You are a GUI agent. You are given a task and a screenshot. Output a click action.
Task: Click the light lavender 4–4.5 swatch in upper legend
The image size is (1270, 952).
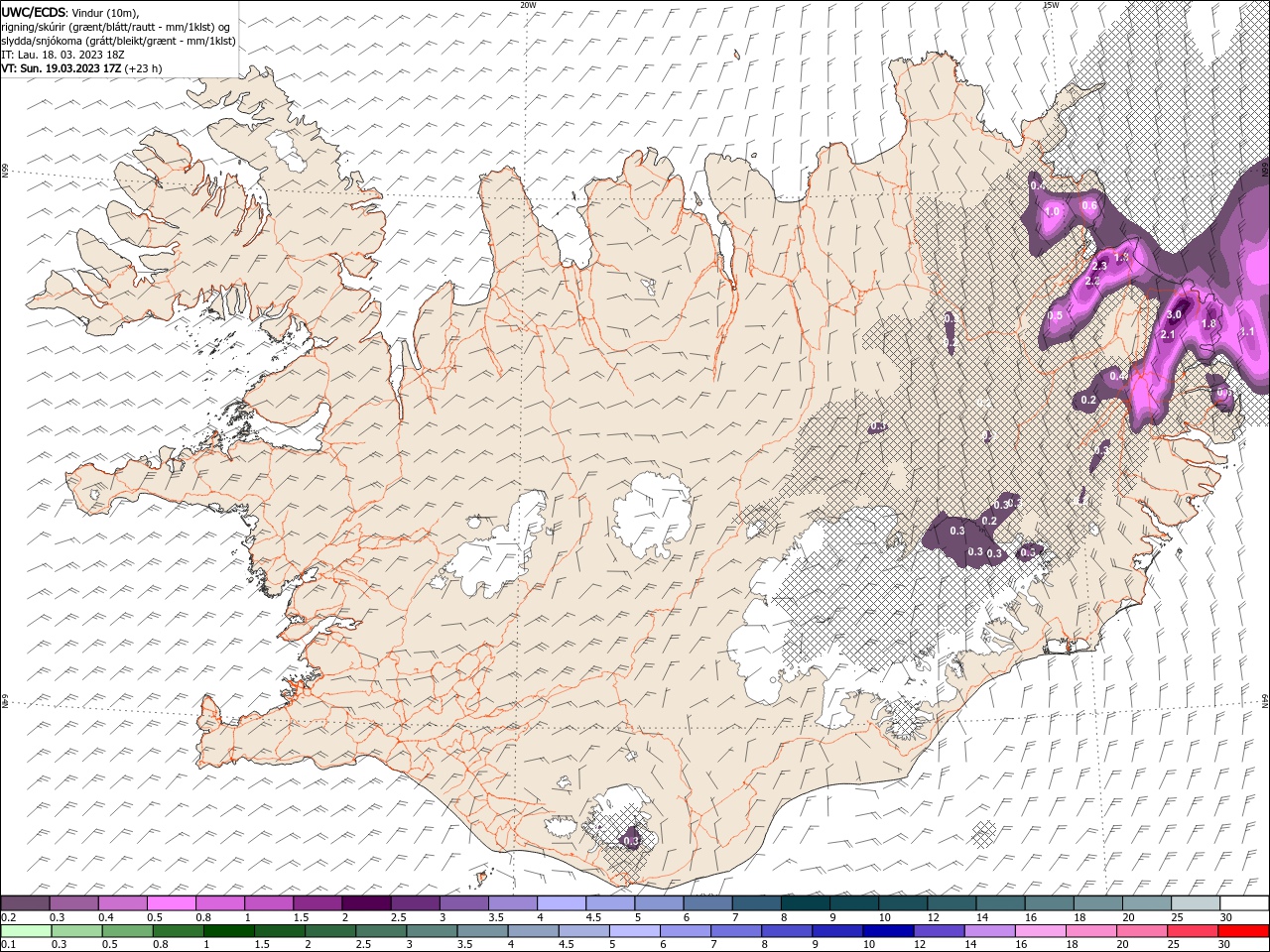click(561, 903)
